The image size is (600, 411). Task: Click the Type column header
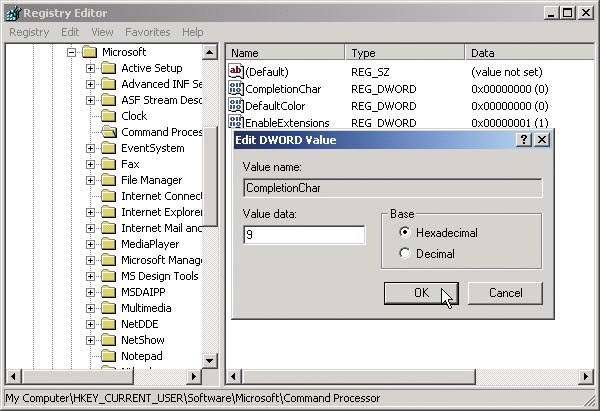(x=405, y=52)
